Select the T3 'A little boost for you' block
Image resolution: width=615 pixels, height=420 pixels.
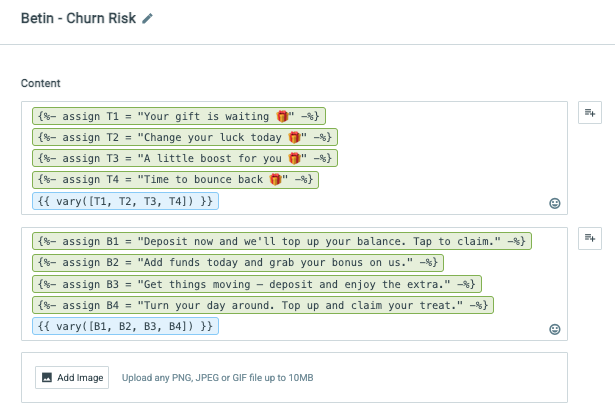(185, 158)
